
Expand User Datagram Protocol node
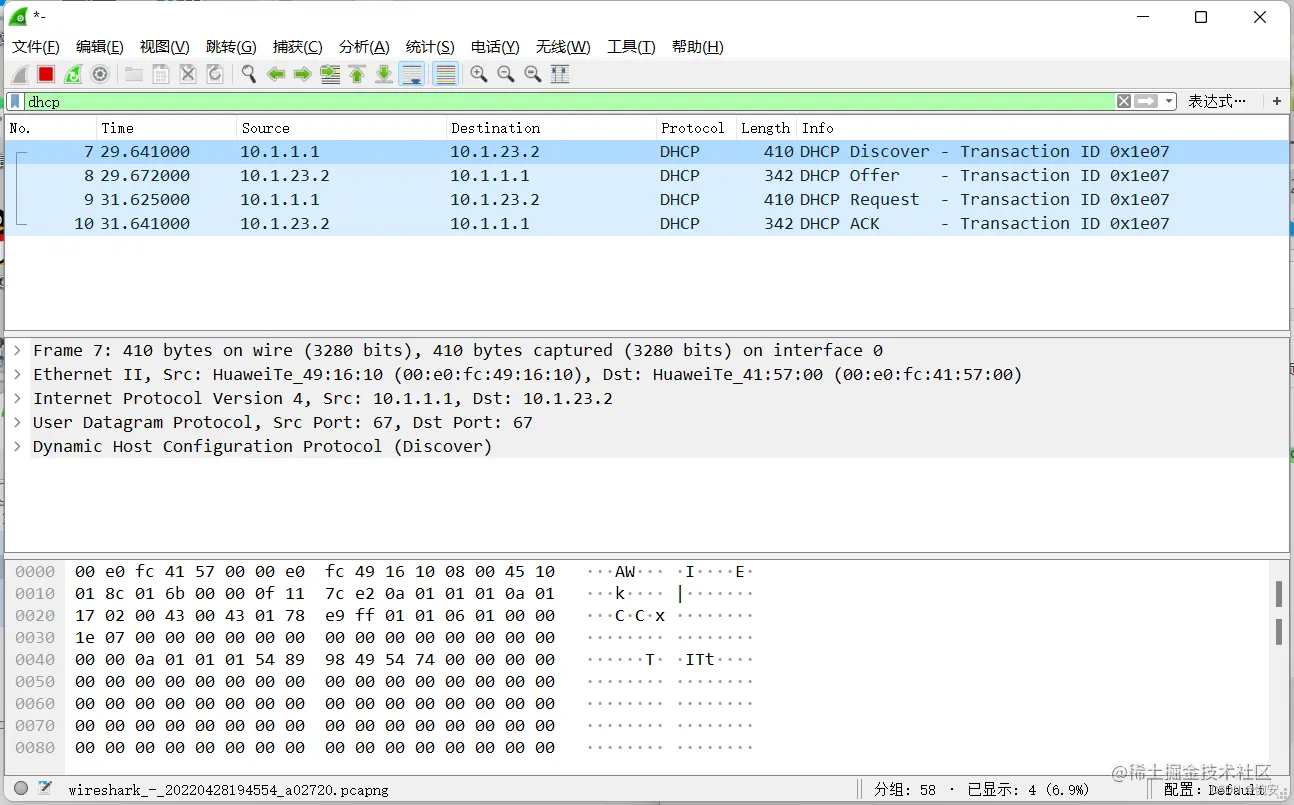17,422
